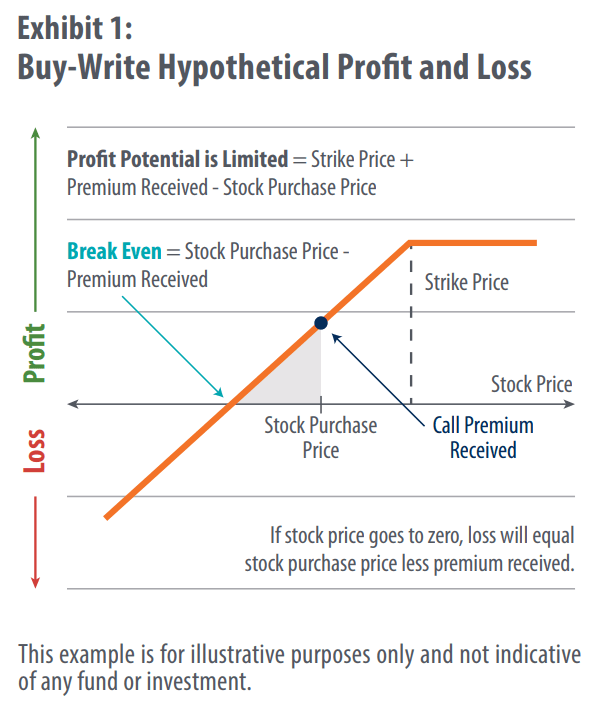
Task: Click the dark blue dot on the orange line
Action: pyautogui.click(x=321, y=322)
